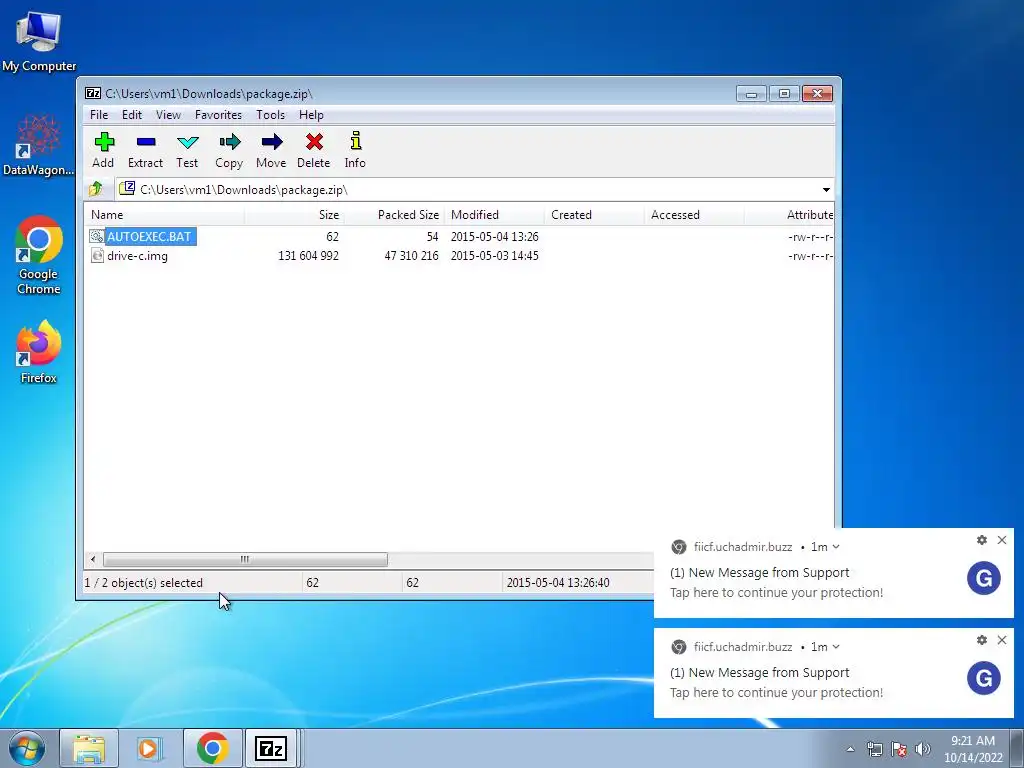Click '1 / 2 object(s) selected' status
This screenshot has height=768, width=1024.
144,583
